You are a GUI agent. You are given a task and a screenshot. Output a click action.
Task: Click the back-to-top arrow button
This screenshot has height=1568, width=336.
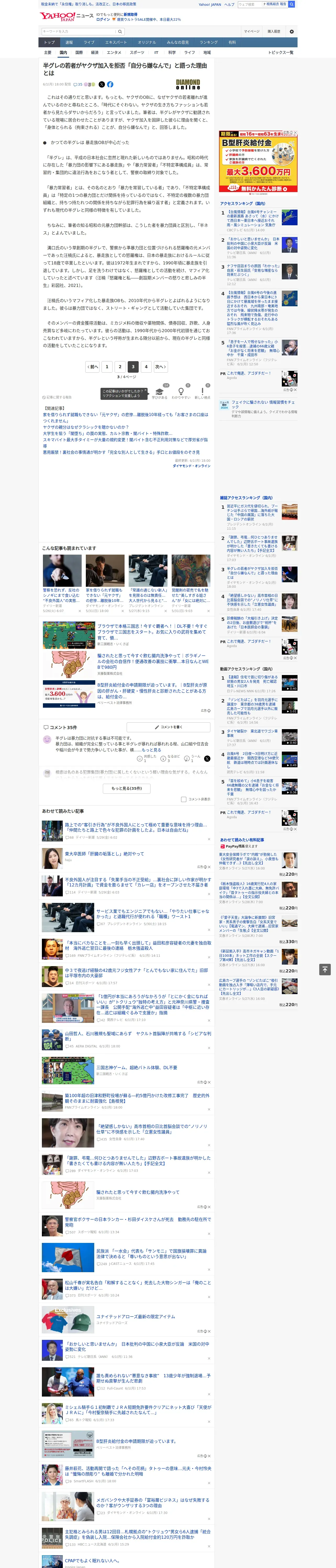pos(325,969)
